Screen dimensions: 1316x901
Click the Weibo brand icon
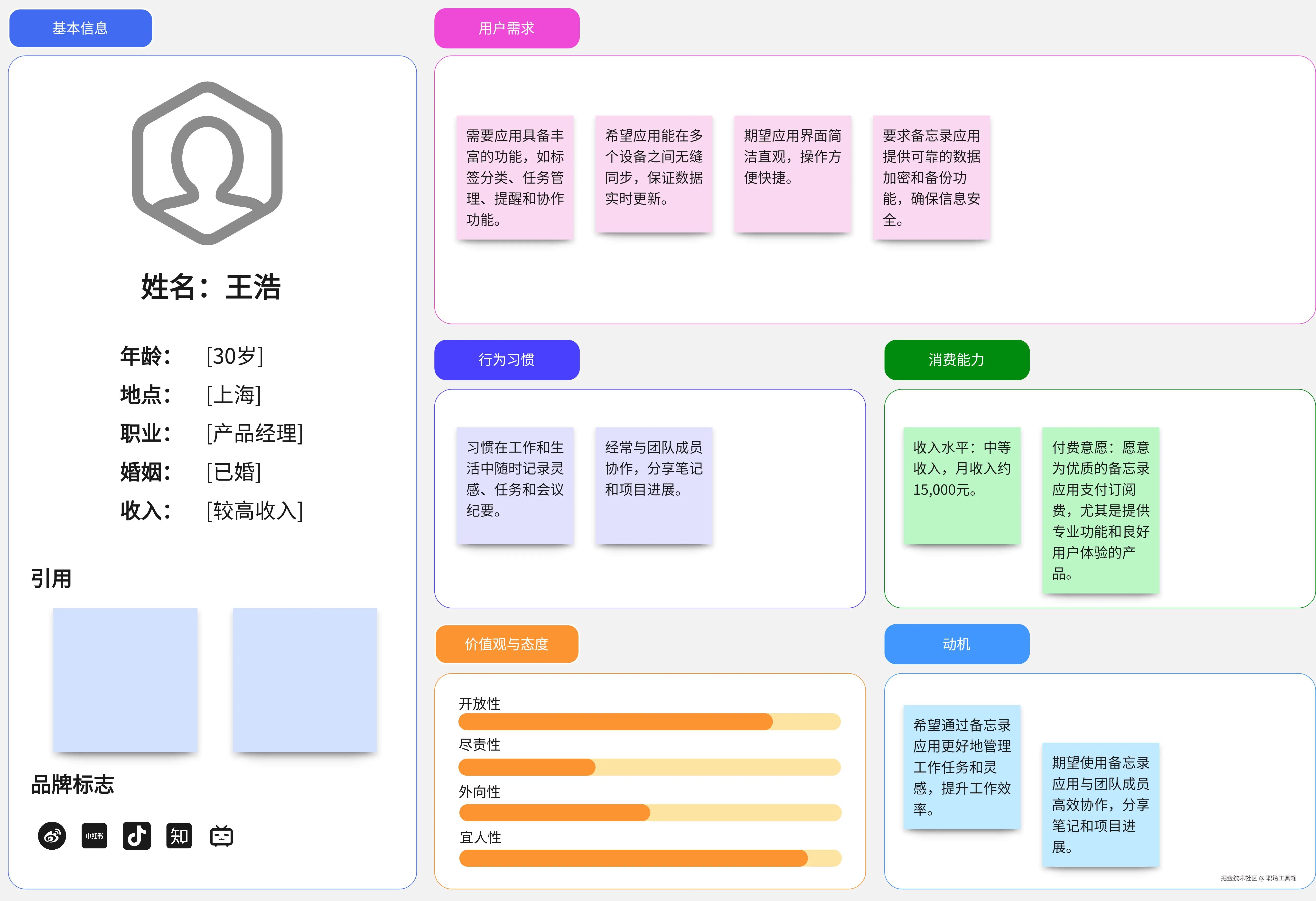(x=52, y=836)
